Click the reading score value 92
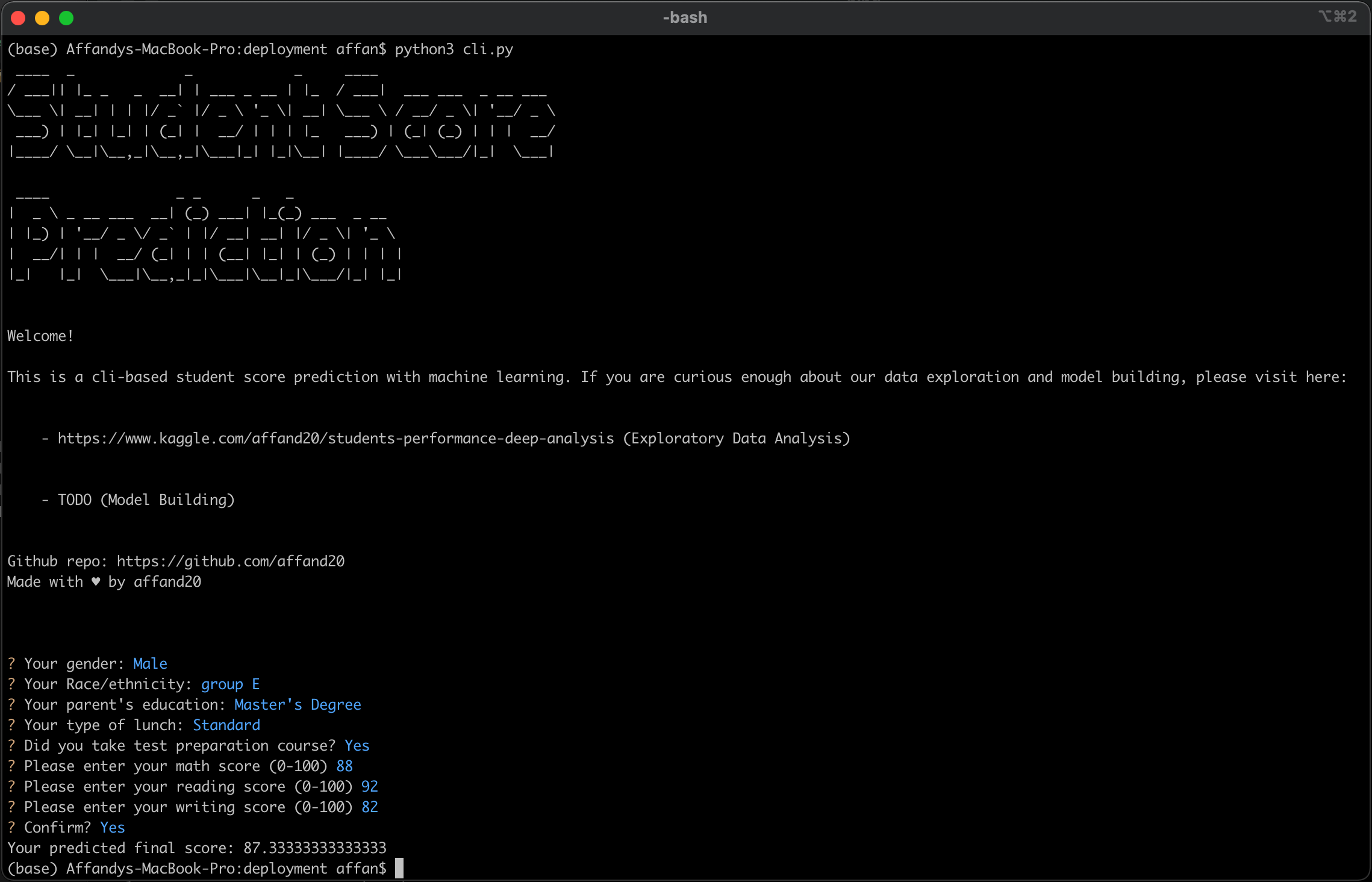Screen dimensions: 1372x882 pos(369,786)
